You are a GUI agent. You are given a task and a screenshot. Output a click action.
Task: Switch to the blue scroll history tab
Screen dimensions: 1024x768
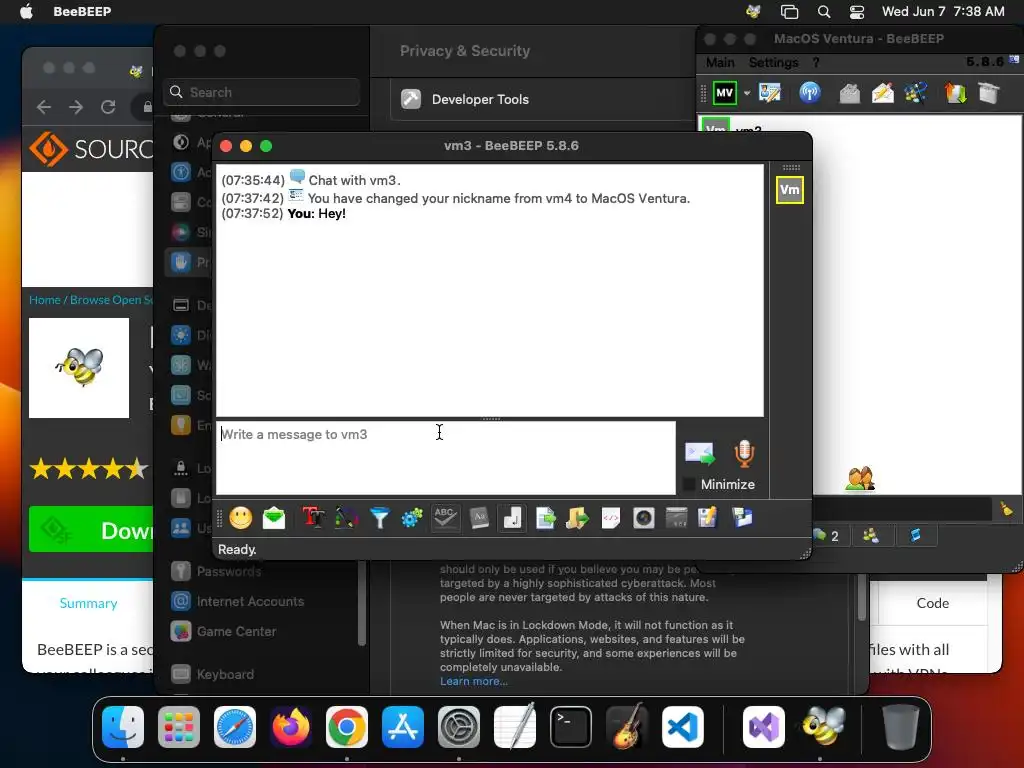click(x=915, y=536)
